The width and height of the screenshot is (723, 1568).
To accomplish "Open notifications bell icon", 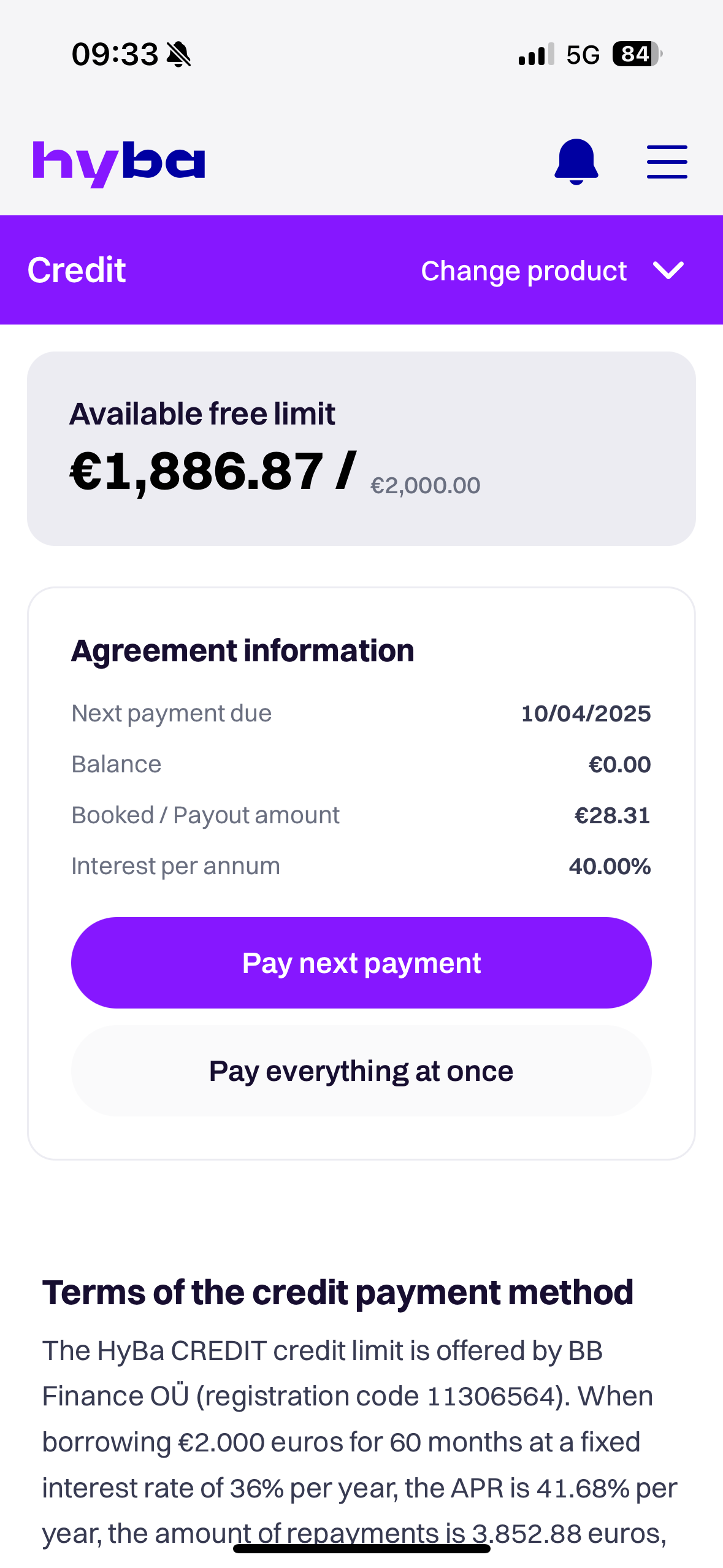I will (576, 161).
